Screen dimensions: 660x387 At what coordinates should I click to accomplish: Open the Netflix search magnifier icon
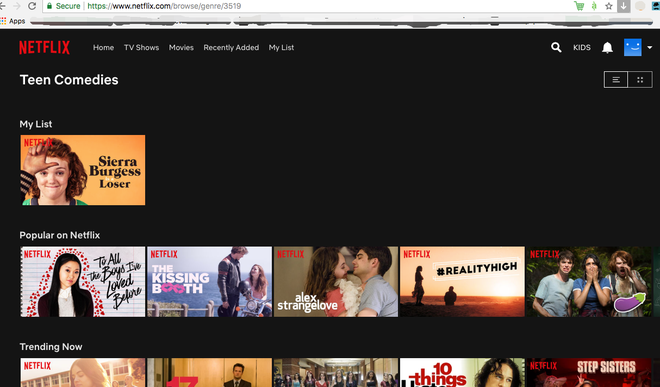(x=556, y=48)
